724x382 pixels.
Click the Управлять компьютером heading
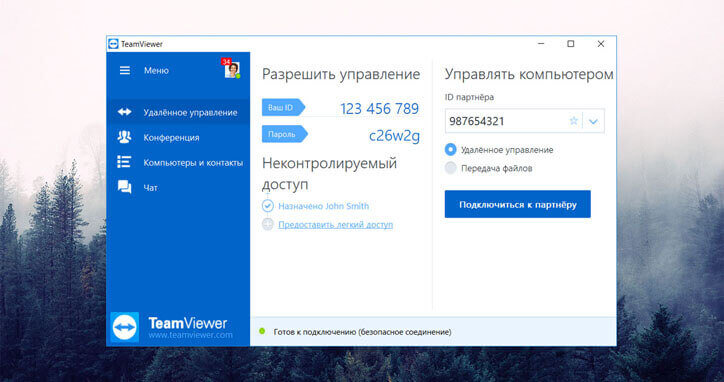click(x=529, y=74)
